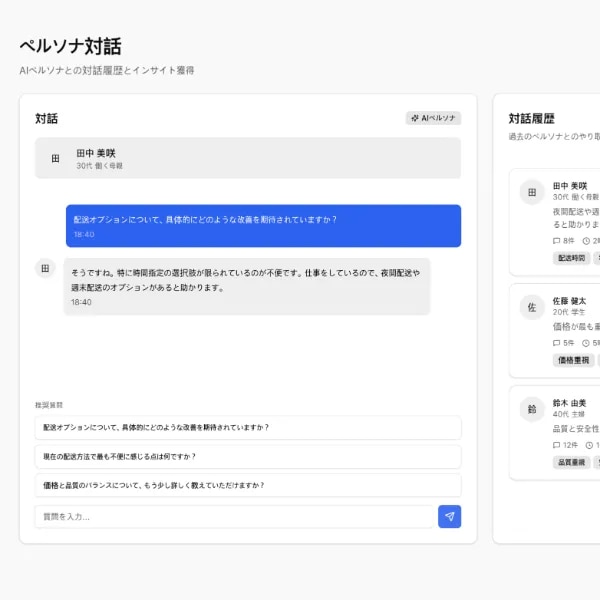Click the ペルソナ対話 page title

coord(70,46)
